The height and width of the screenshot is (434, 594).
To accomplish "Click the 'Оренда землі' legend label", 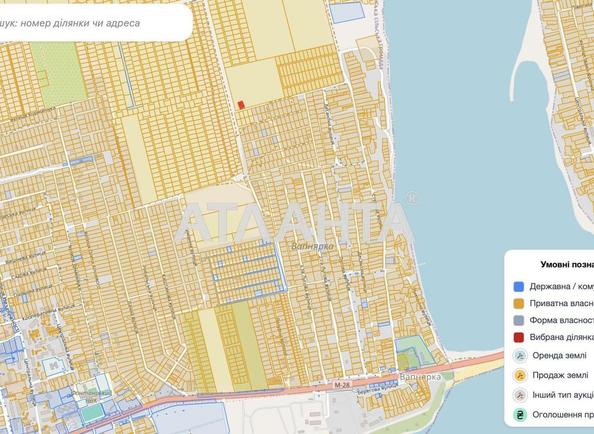I will coord(559,356).
